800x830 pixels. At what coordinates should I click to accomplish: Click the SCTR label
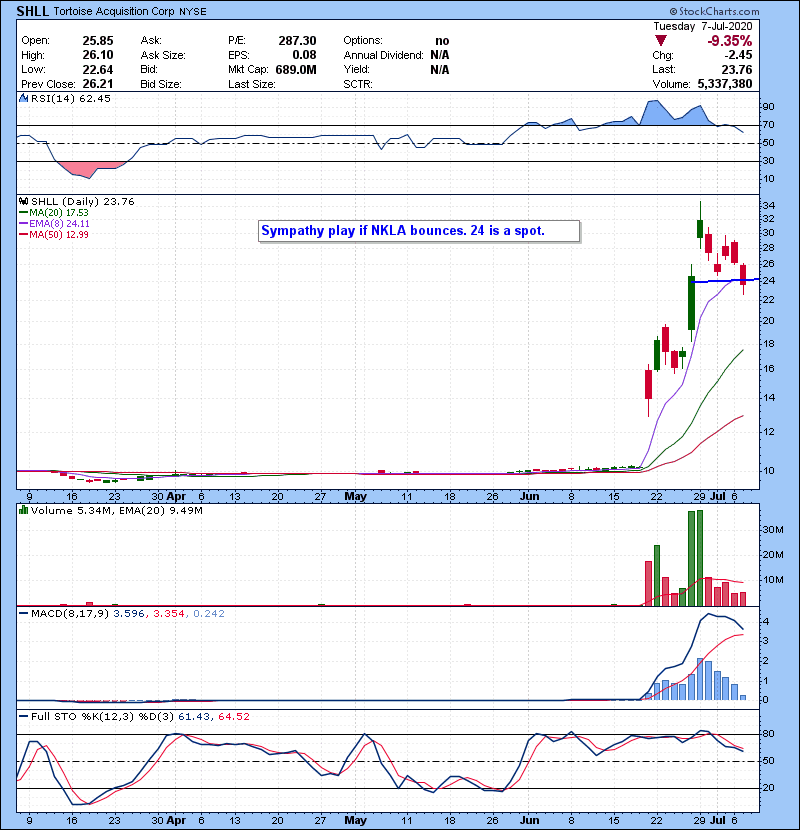click(x=358, y=84)
